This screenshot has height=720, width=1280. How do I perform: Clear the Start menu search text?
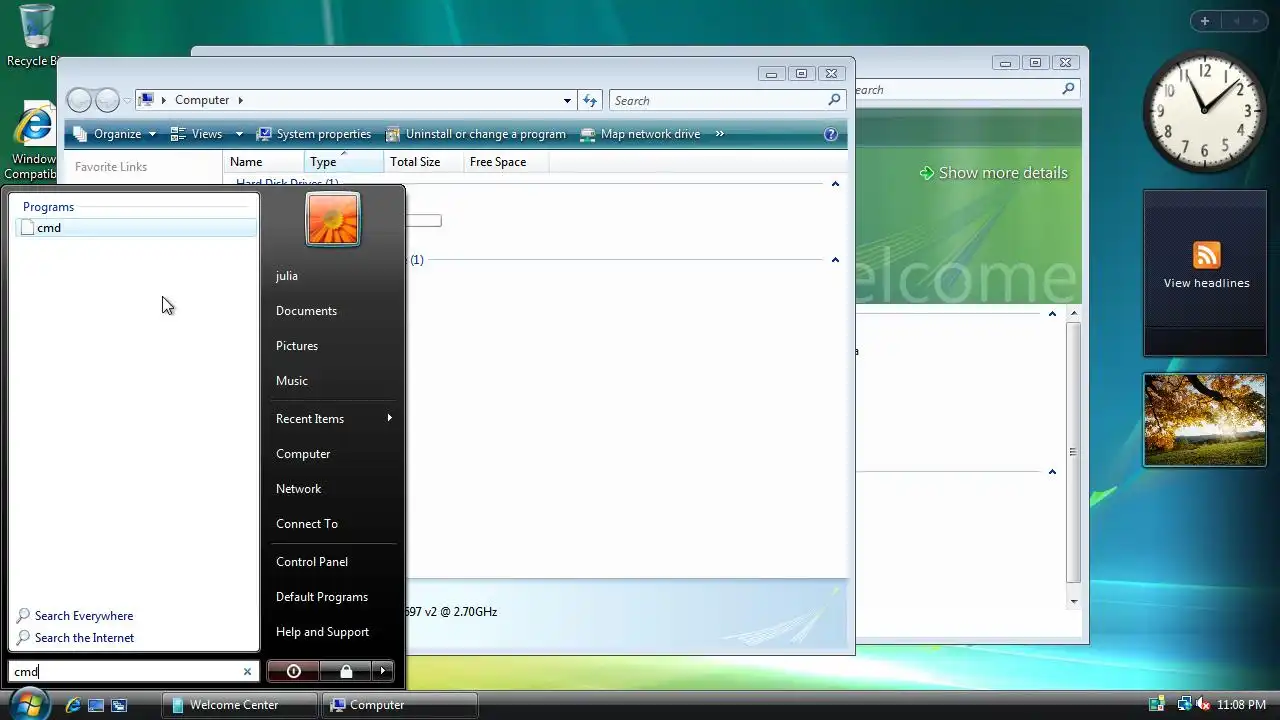pyautogui.click(x=247, y=672)
